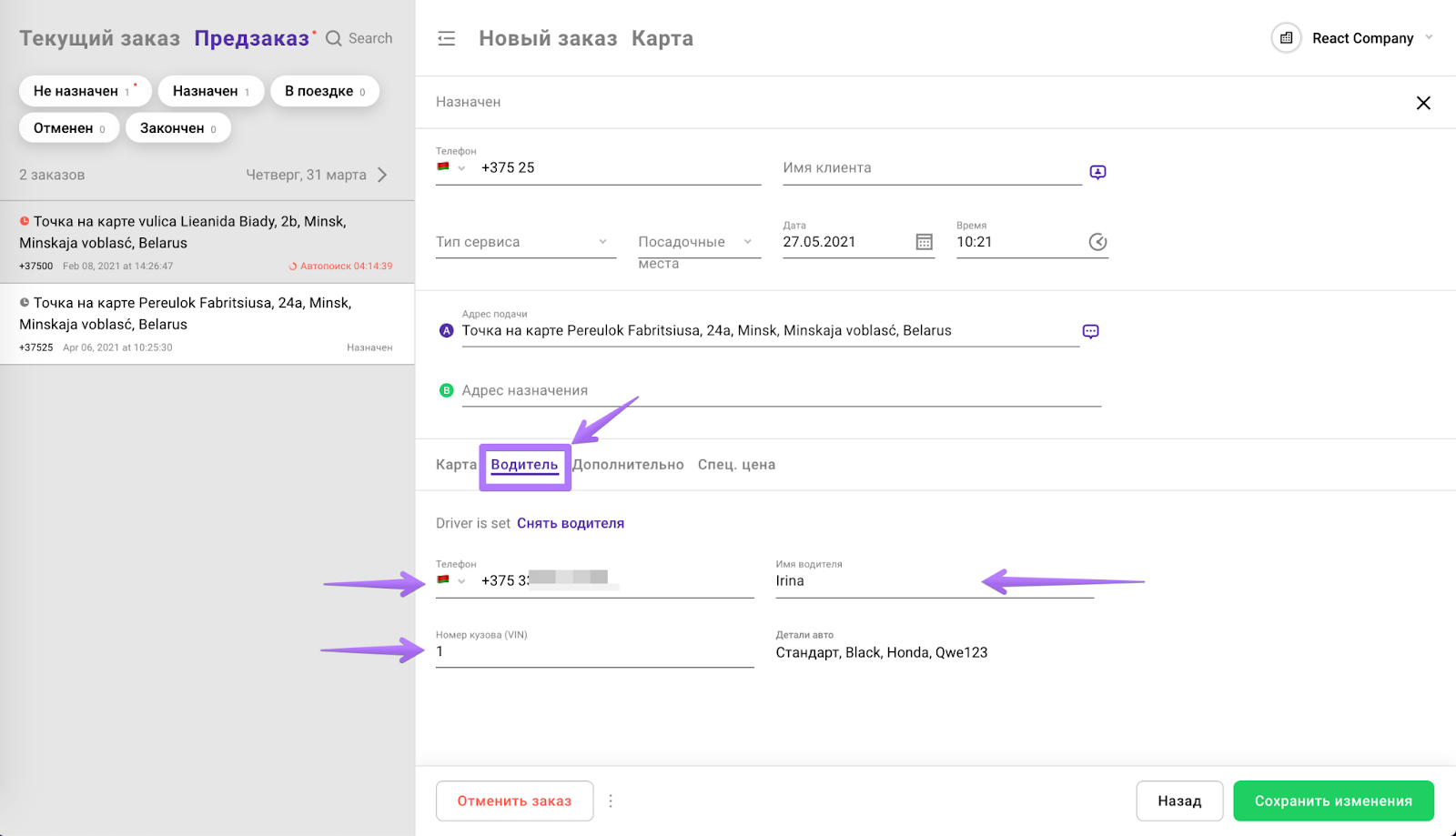Toggle the 'Не назначен' status filter
The width and height of the screenshot is (1456, 836).
[84, 91]
